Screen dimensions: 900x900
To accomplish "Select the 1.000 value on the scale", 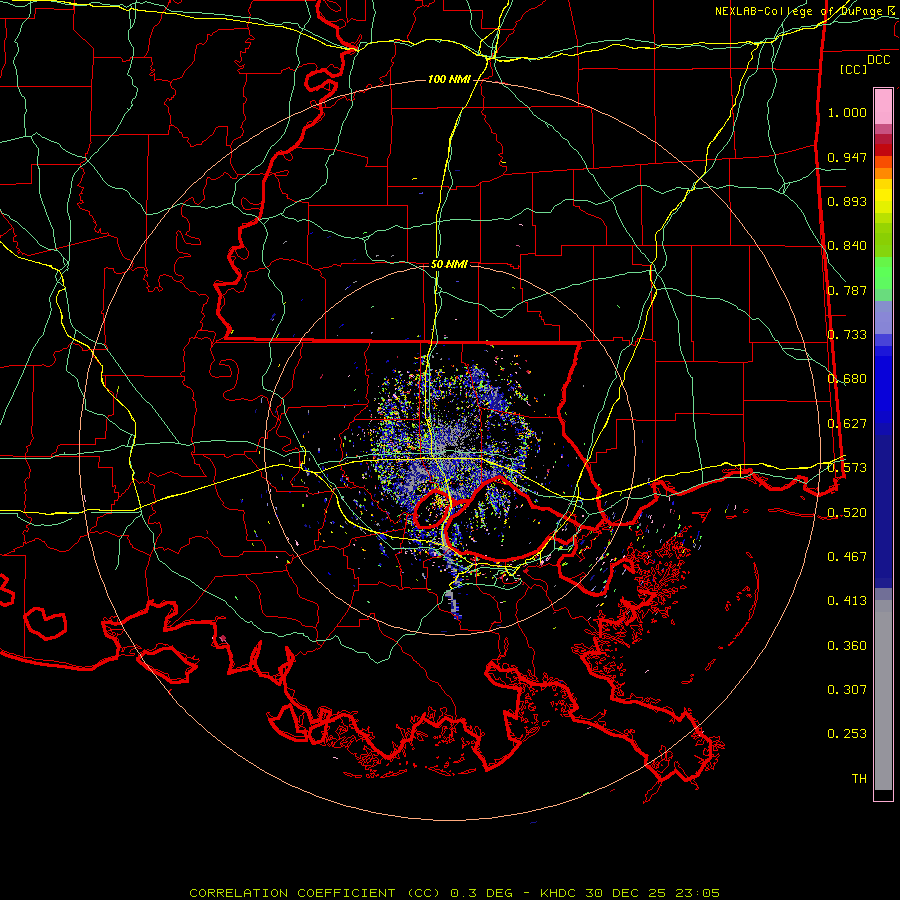I will tap(847, 112).
